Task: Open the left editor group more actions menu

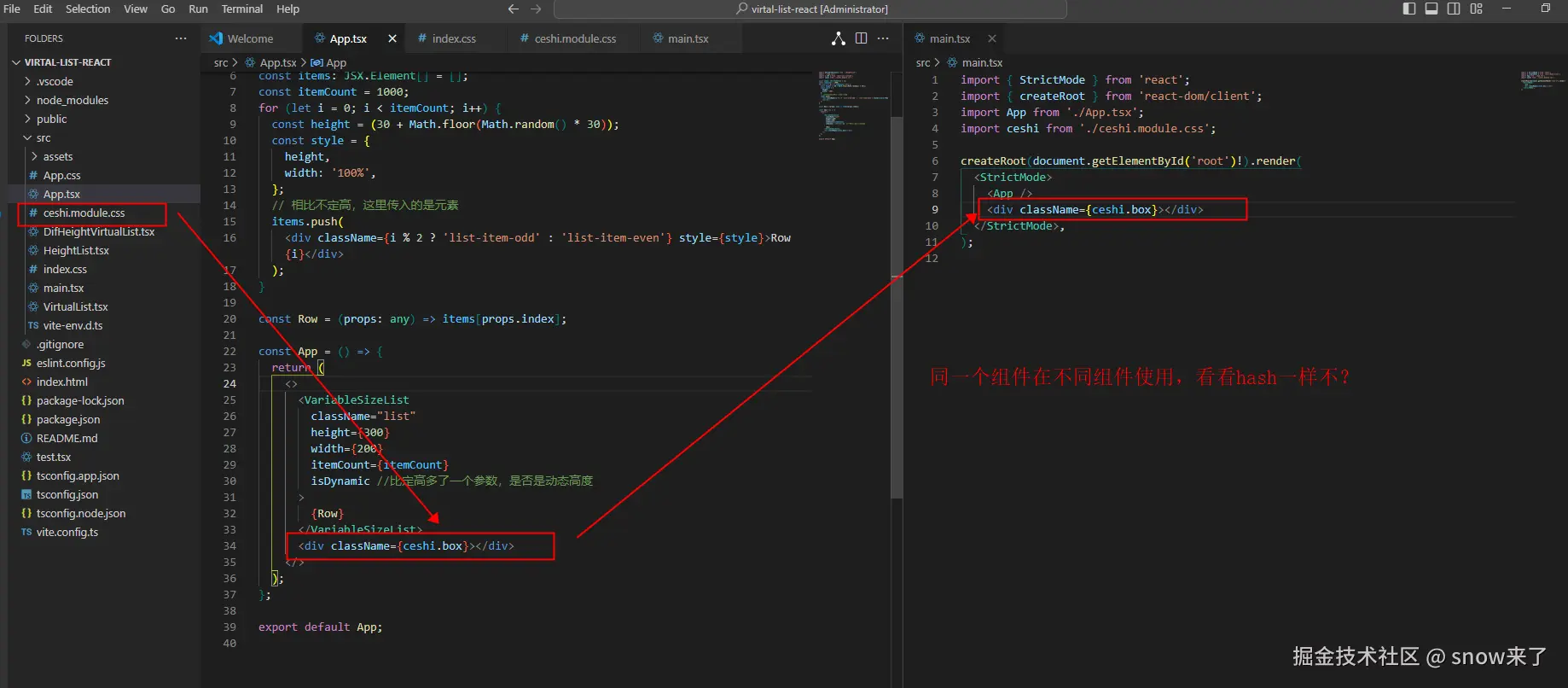Action: (x=883, y=38)
